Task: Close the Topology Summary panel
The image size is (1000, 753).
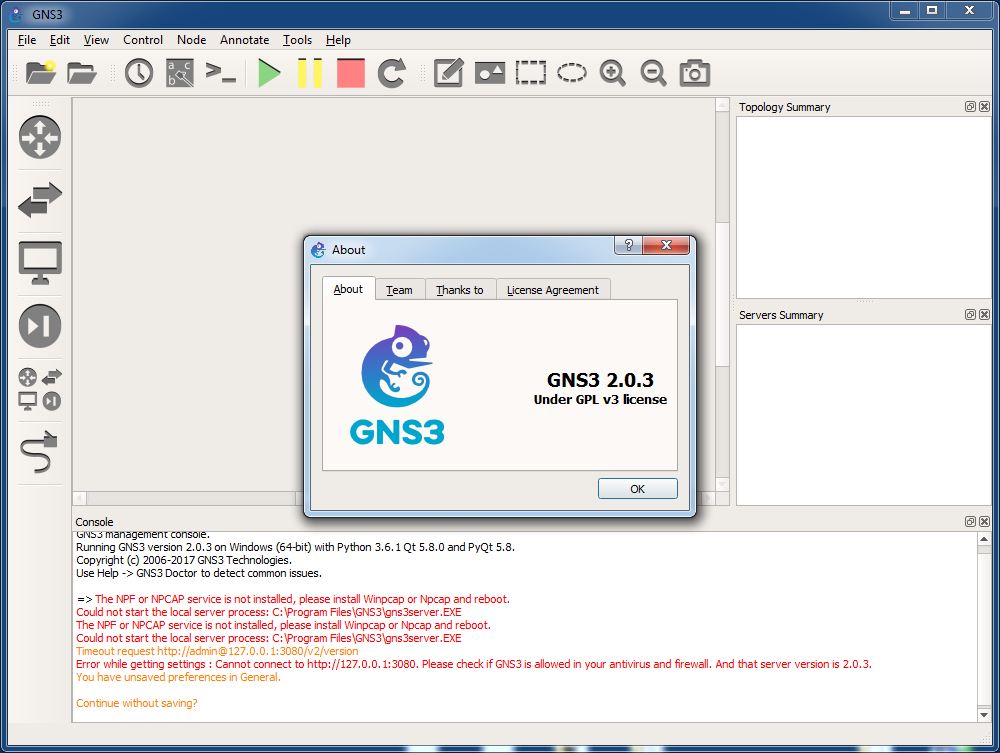Action: click(985, 106)
